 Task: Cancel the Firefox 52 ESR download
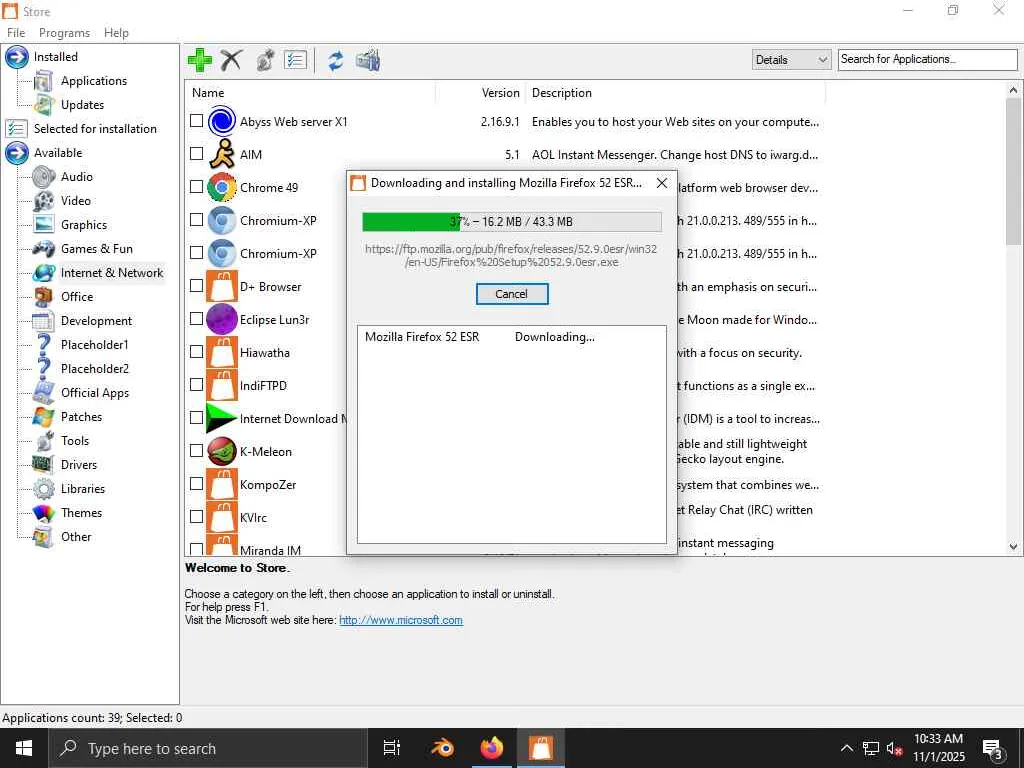[x=512, y=294]
